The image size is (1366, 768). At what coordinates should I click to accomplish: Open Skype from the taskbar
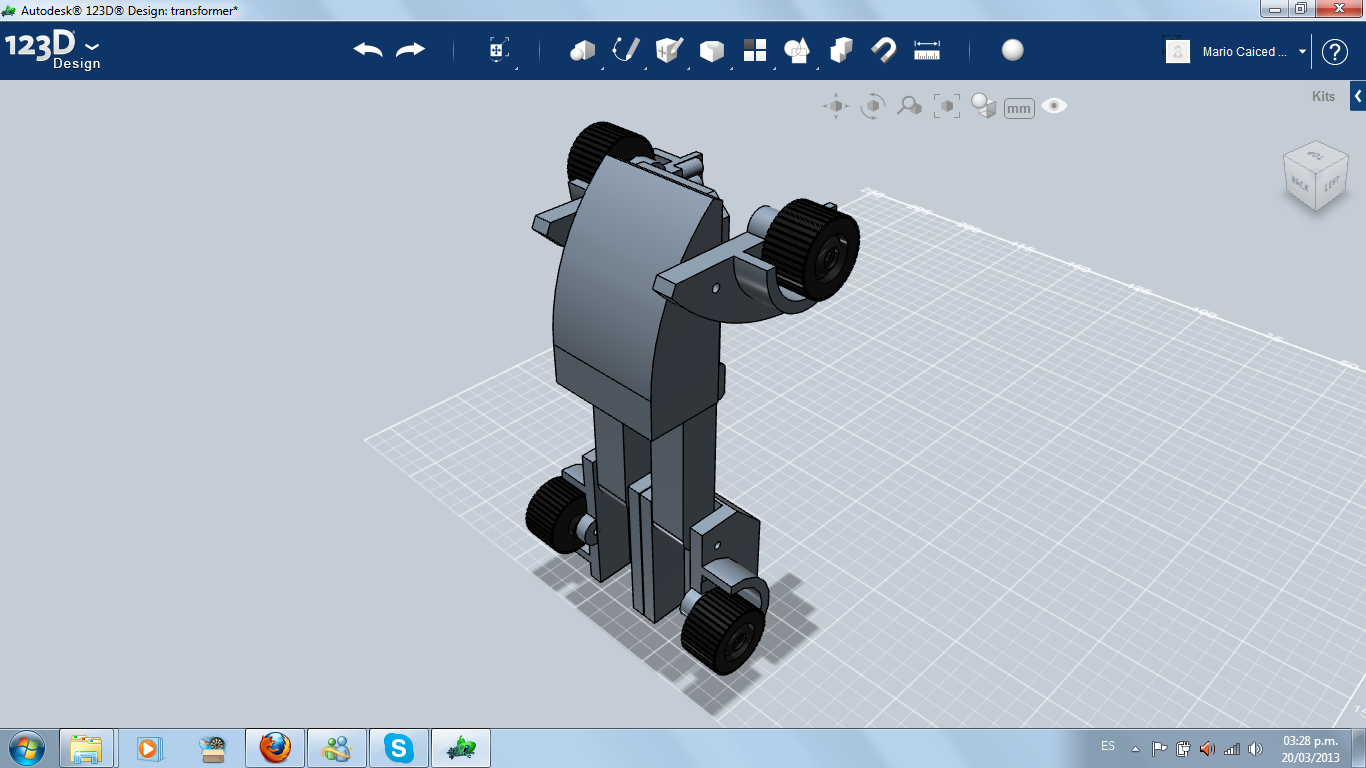pos(399,748)
